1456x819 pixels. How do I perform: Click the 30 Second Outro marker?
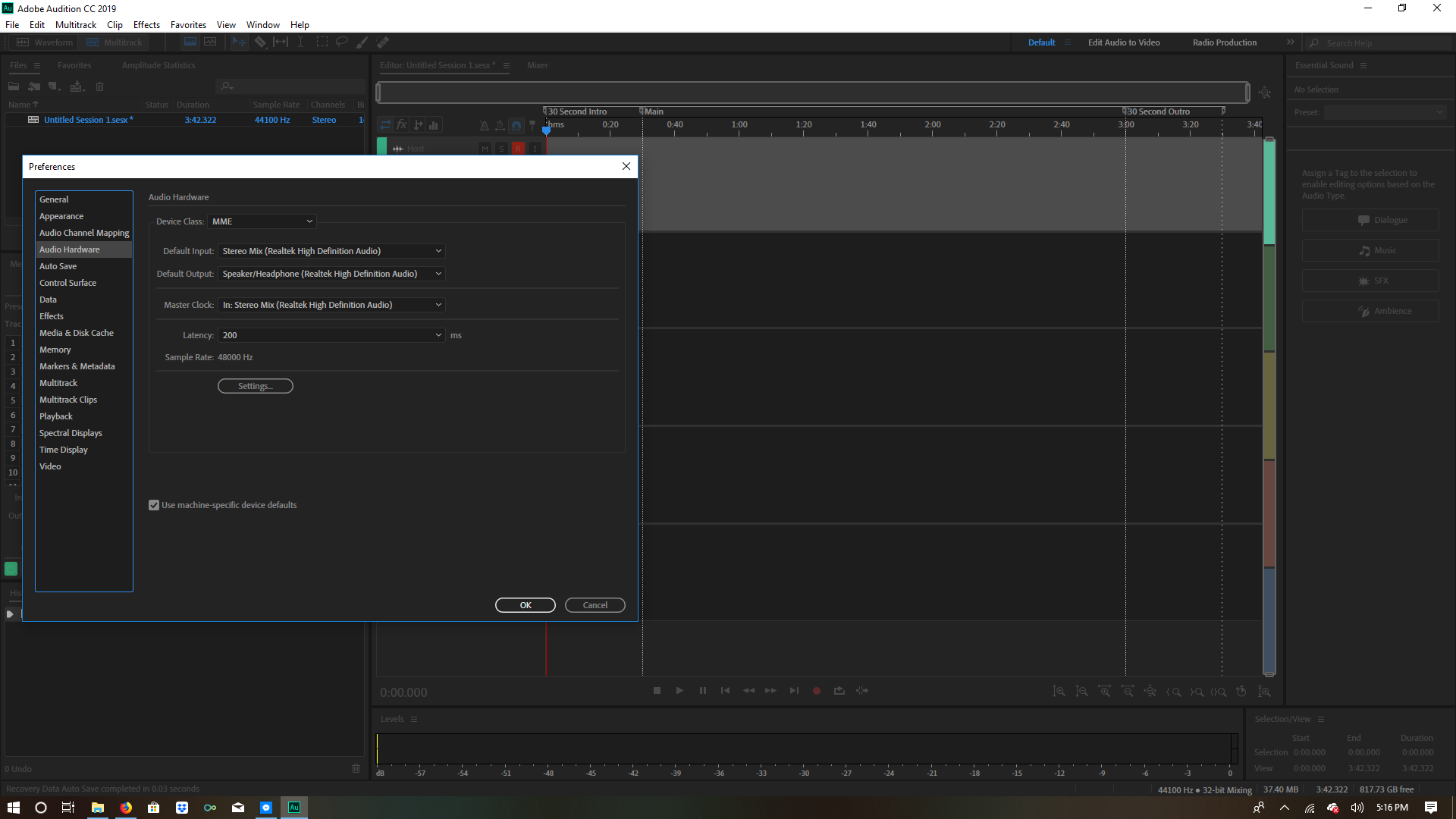point(1156,111)
